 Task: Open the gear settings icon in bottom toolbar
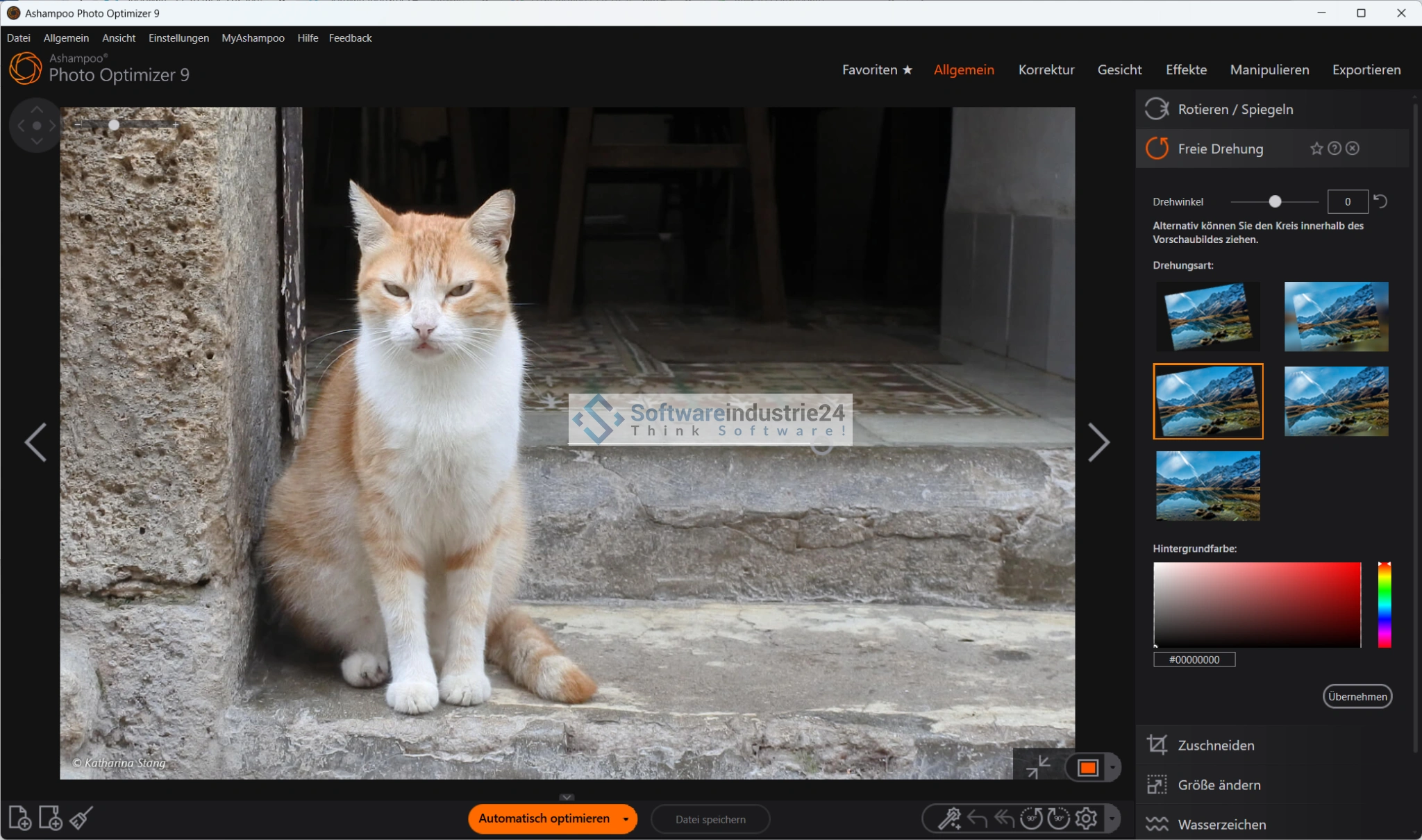coord(1086,819)
